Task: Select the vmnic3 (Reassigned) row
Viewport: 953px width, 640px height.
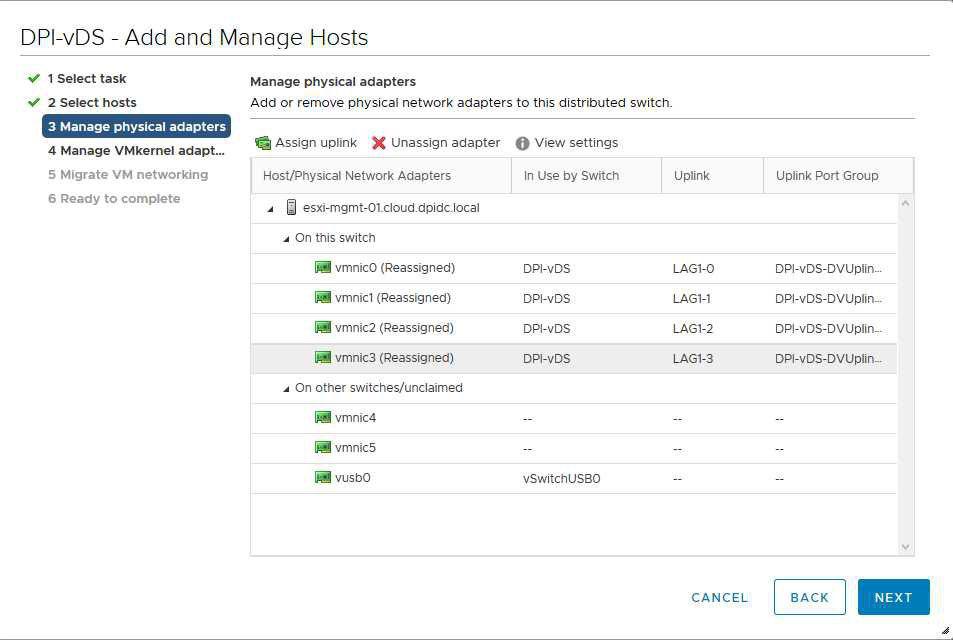Action: tap(574, 358)
